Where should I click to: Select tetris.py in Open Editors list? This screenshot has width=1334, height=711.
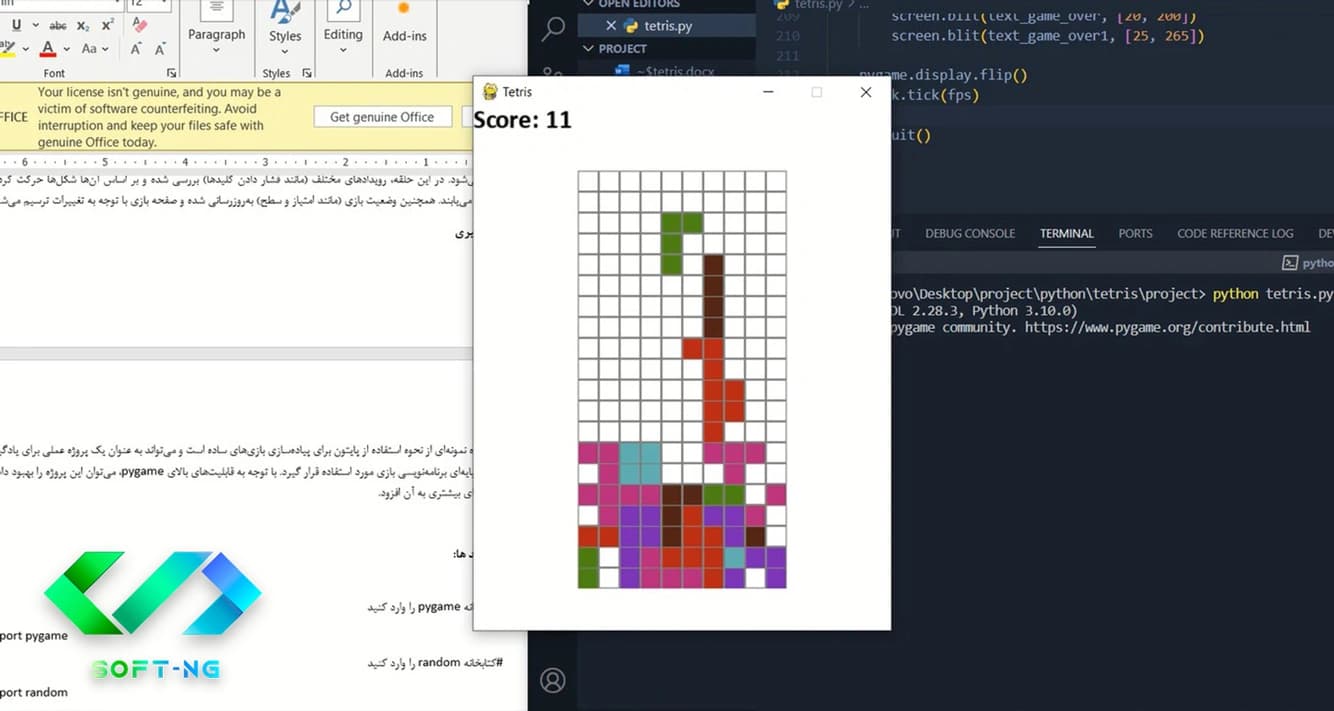coord(666,25)
